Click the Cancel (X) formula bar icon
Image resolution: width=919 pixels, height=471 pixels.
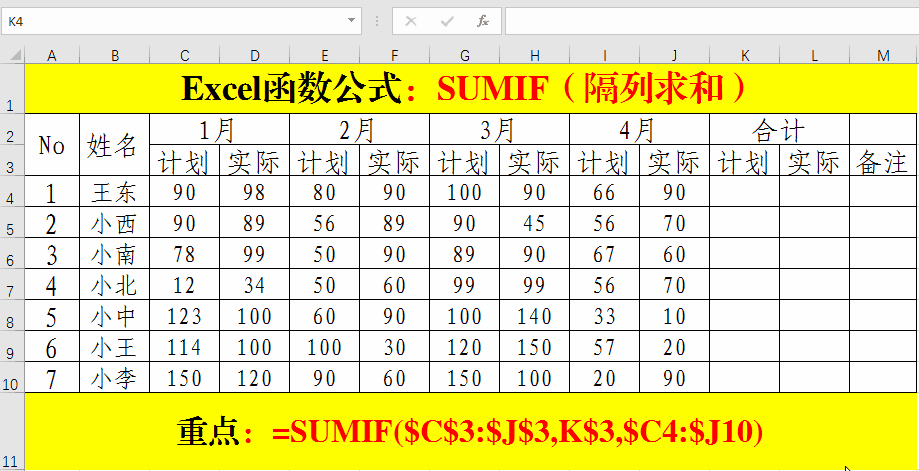(x=411, y=22)
